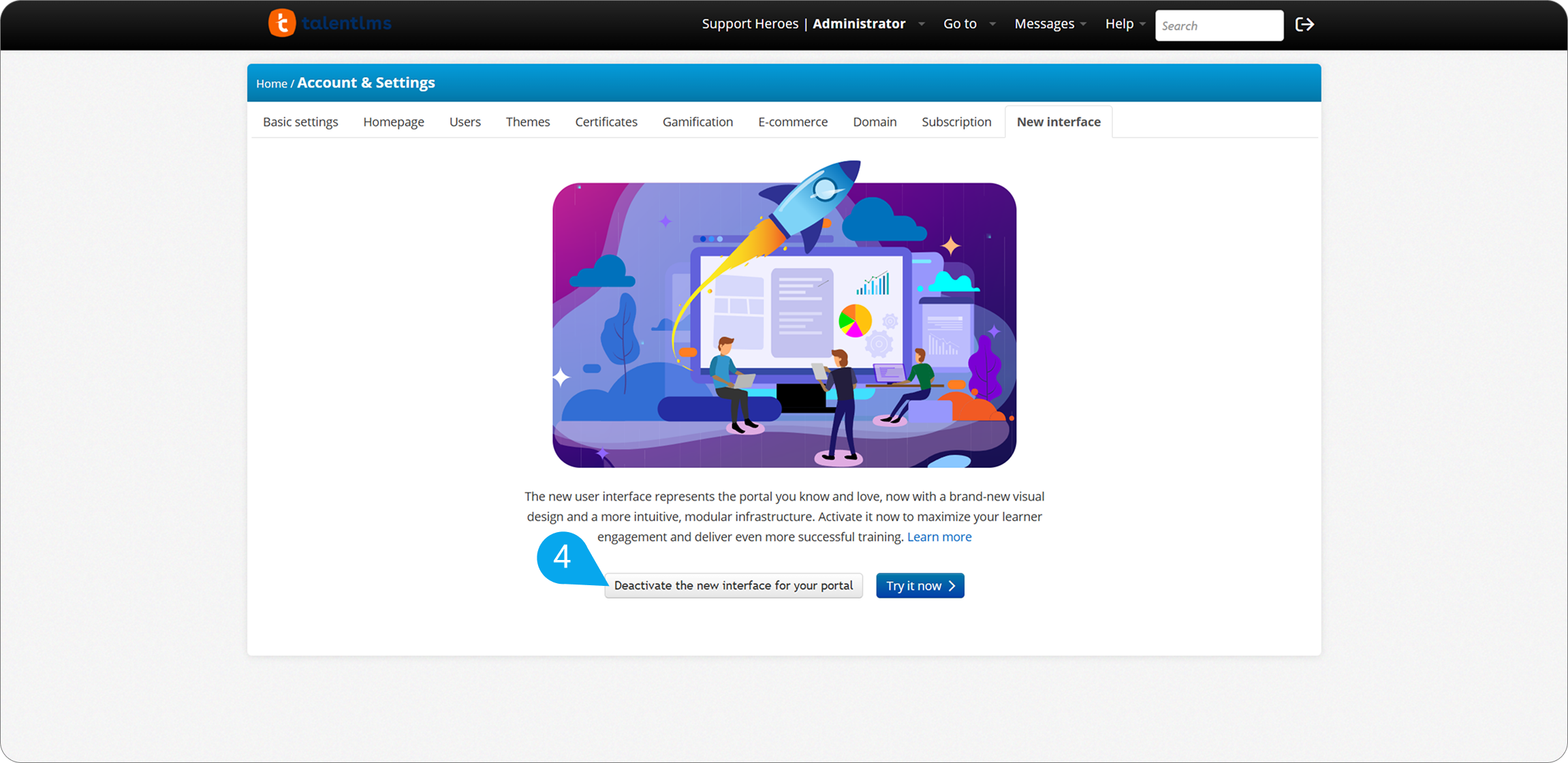The height and width of the screenshot is (763, 1568).
Task: Switch to the Themes tab
Action: [x=527, y=122]
